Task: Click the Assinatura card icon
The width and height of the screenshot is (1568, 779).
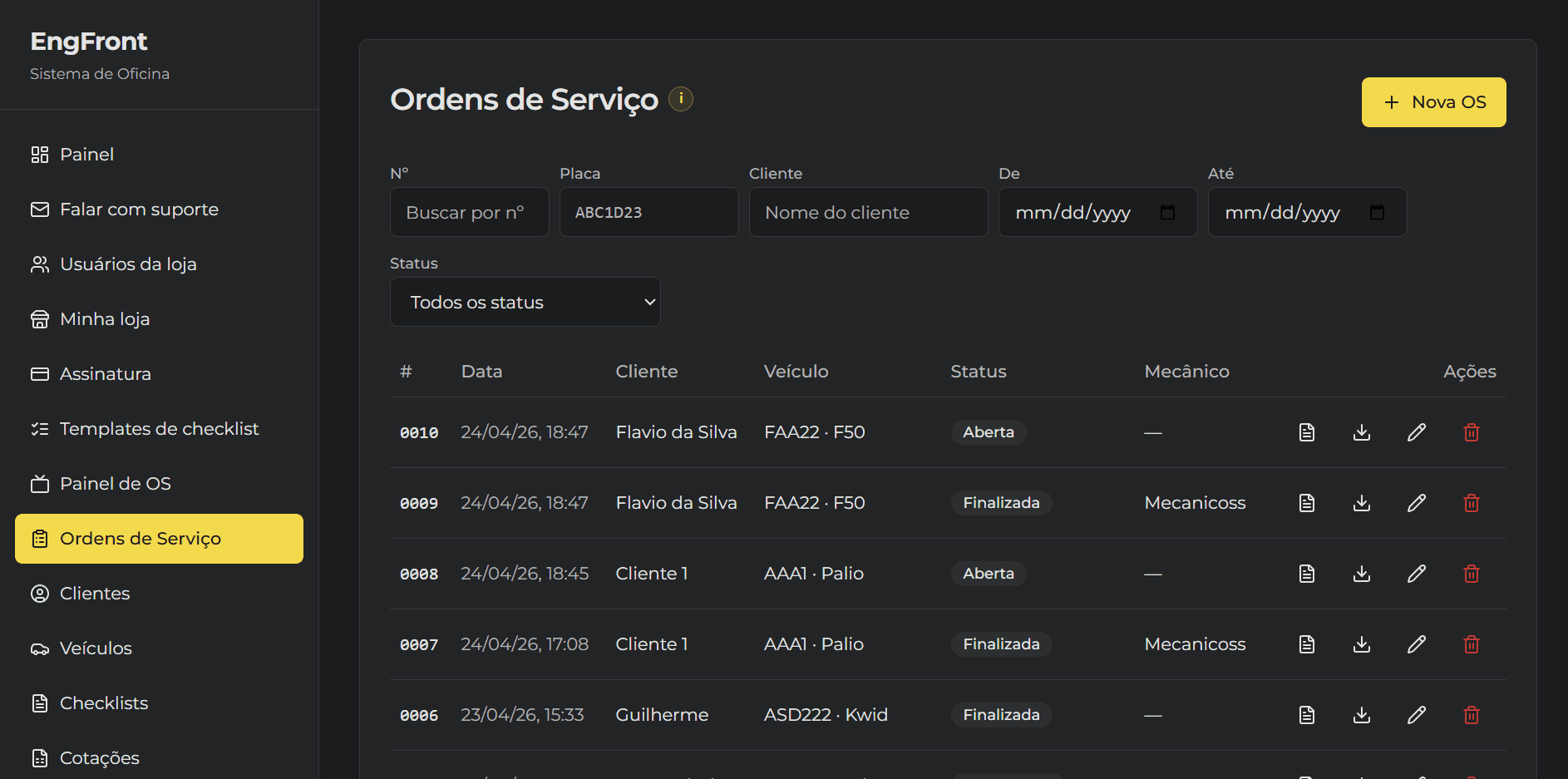Action: pos(39,373)
